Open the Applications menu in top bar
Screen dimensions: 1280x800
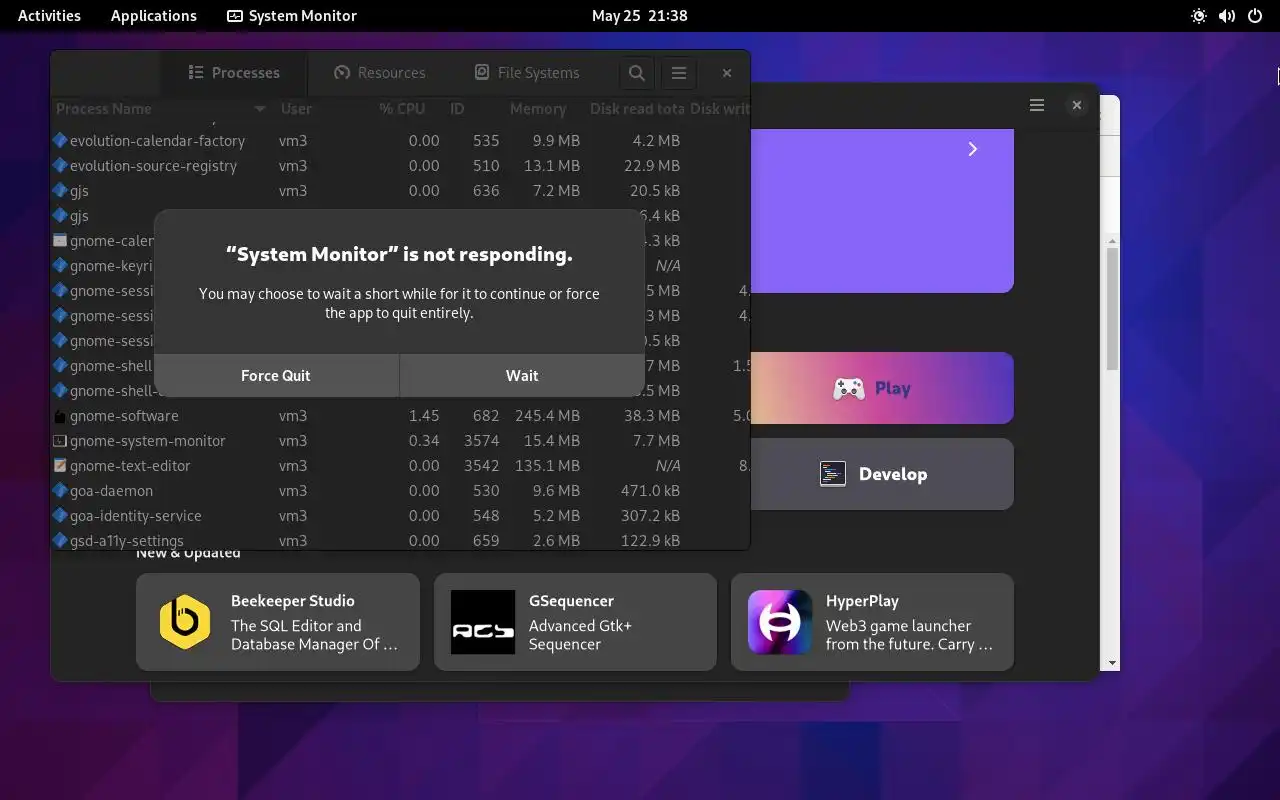coord(154,16)
